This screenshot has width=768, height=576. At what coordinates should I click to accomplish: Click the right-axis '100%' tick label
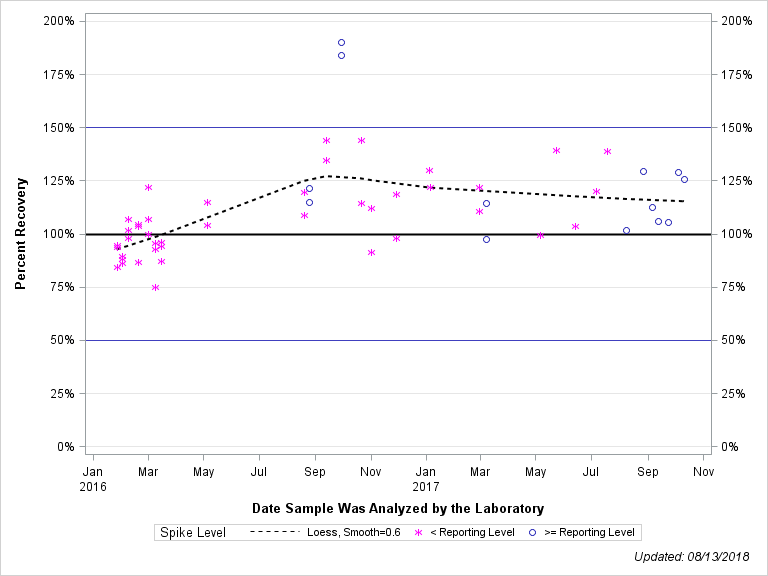[x=737, y=234]
